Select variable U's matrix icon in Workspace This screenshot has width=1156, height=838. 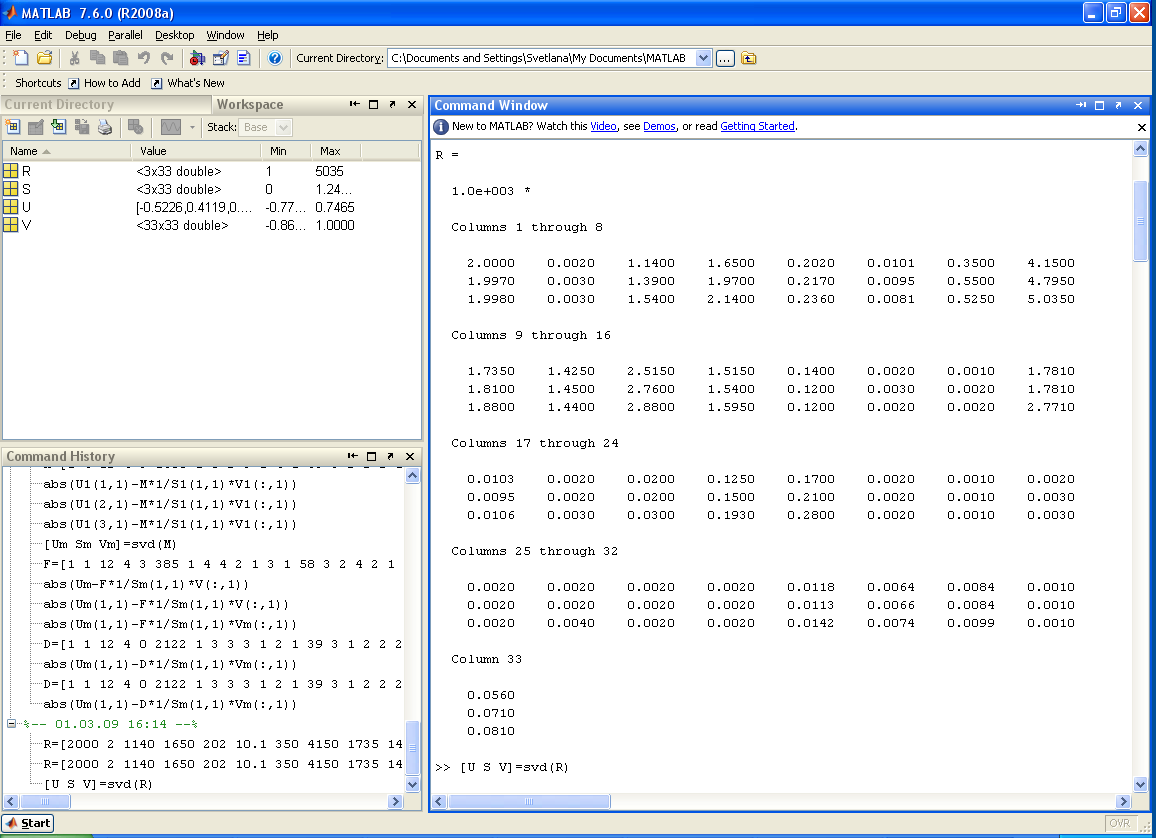[11, 207]
